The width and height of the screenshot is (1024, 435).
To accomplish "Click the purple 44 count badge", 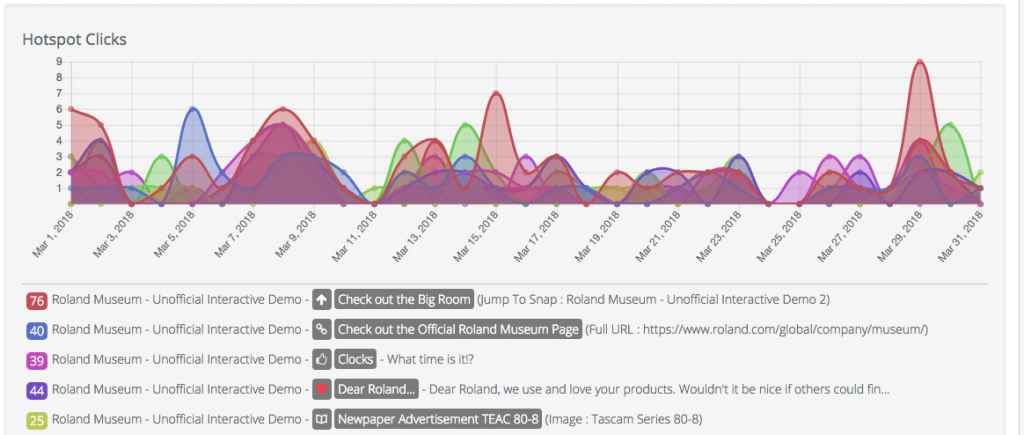I will [x=37, y=390].
